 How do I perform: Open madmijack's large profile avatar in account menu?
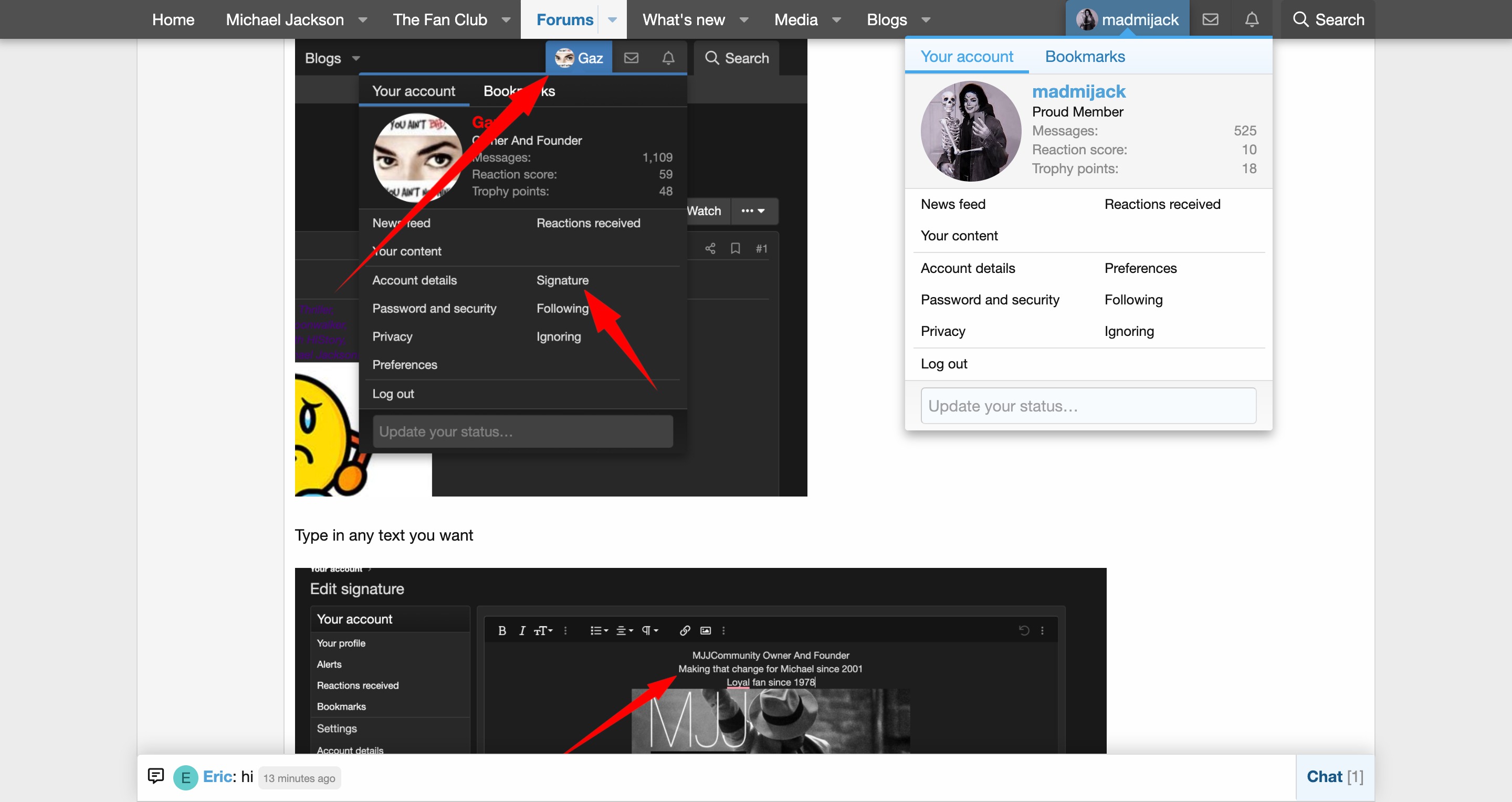[x=970, y=131]
